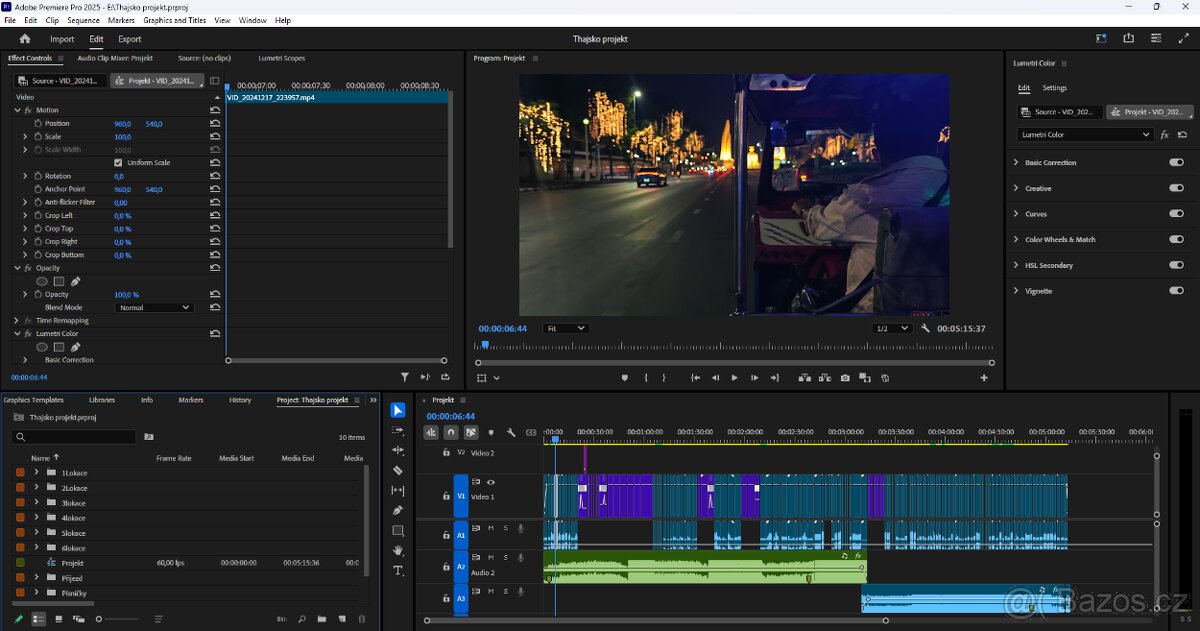
Task: Expand the Creative section in Lumetri Color
Action: point(1016,188)
